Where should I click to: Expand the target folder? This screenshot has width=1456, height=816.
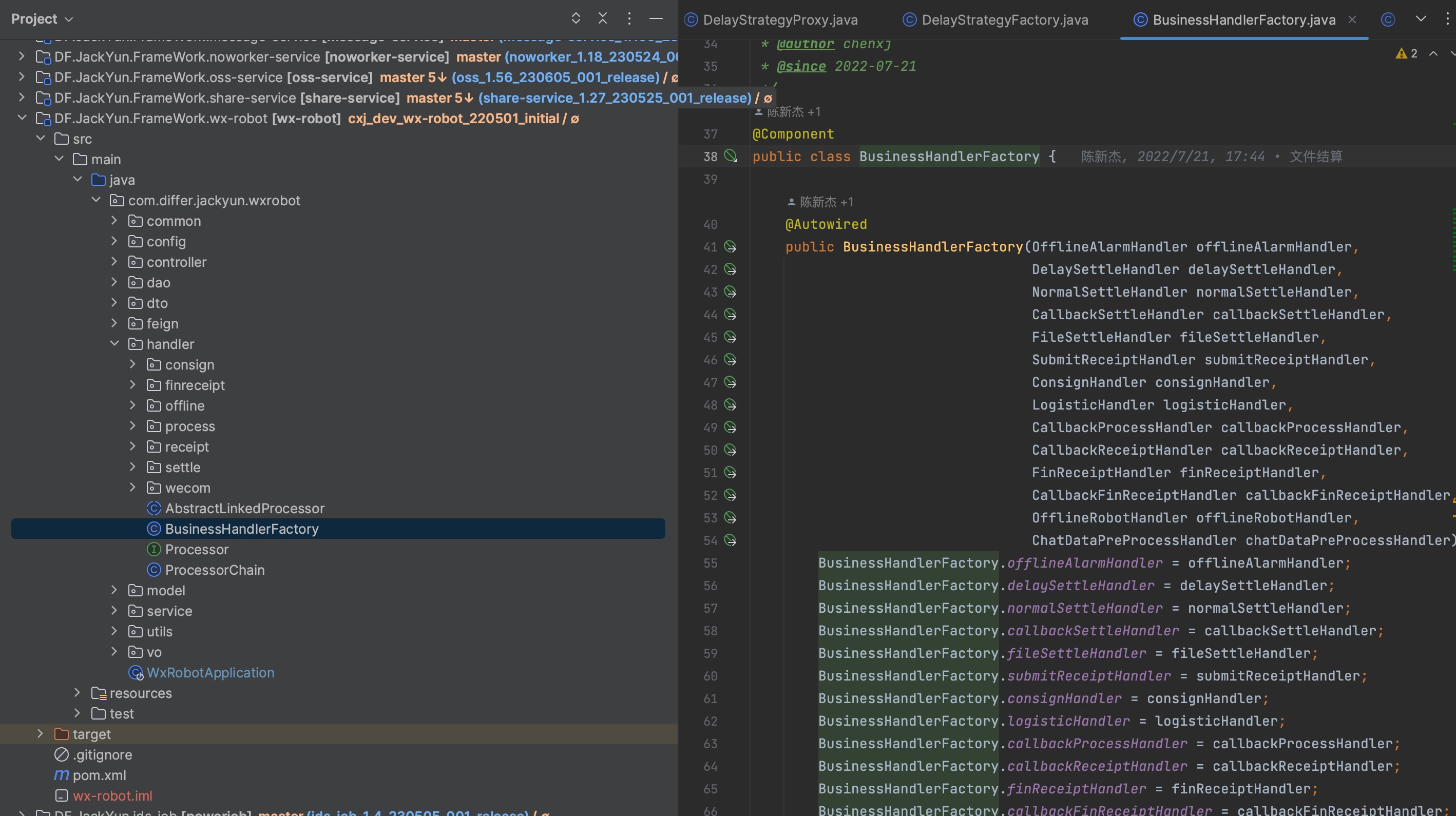click(40, 734)
